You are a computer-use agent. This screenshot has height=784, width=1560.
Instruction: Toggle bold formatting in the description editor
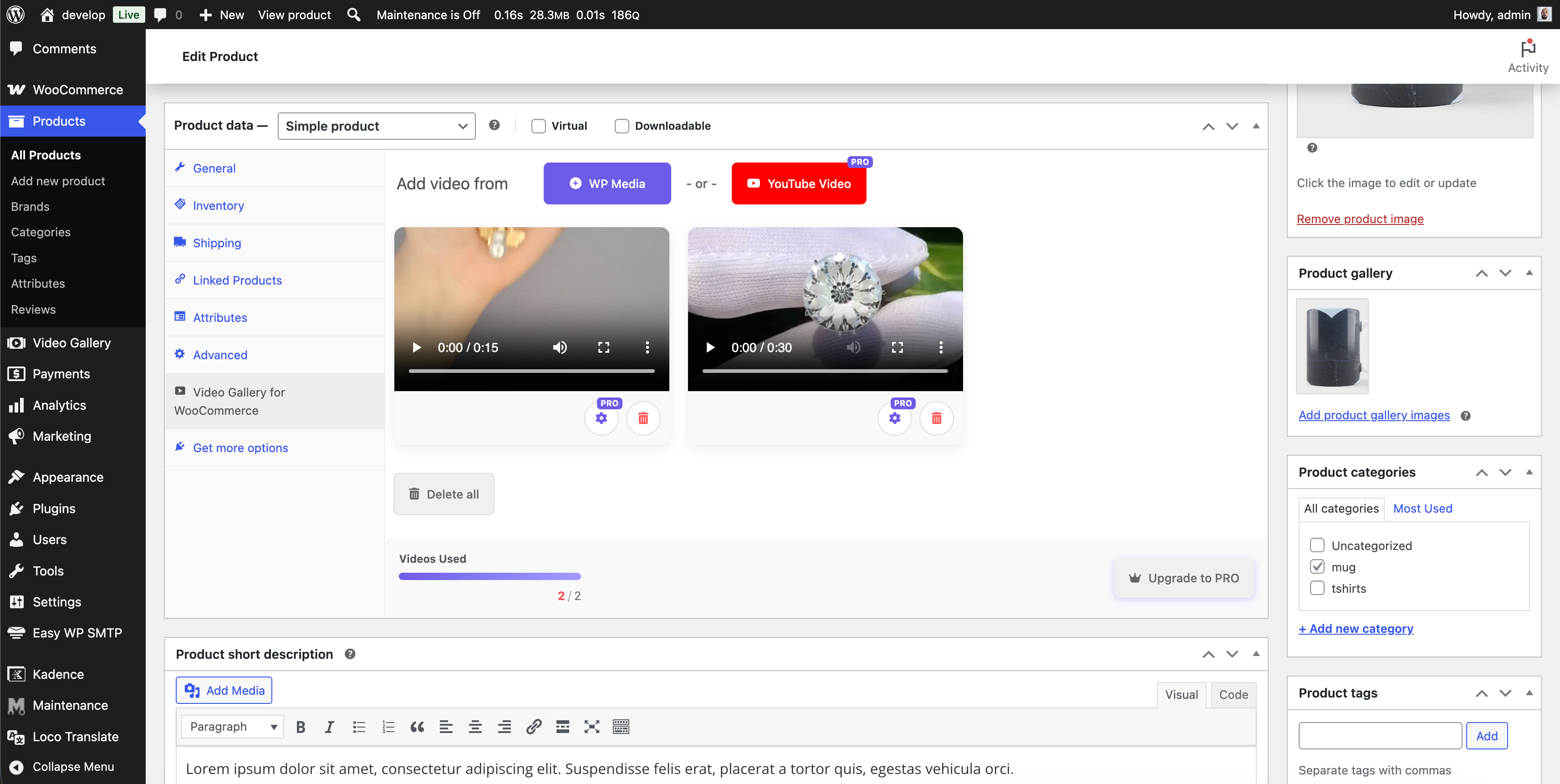pyautogui.click(x=301, y=727)
